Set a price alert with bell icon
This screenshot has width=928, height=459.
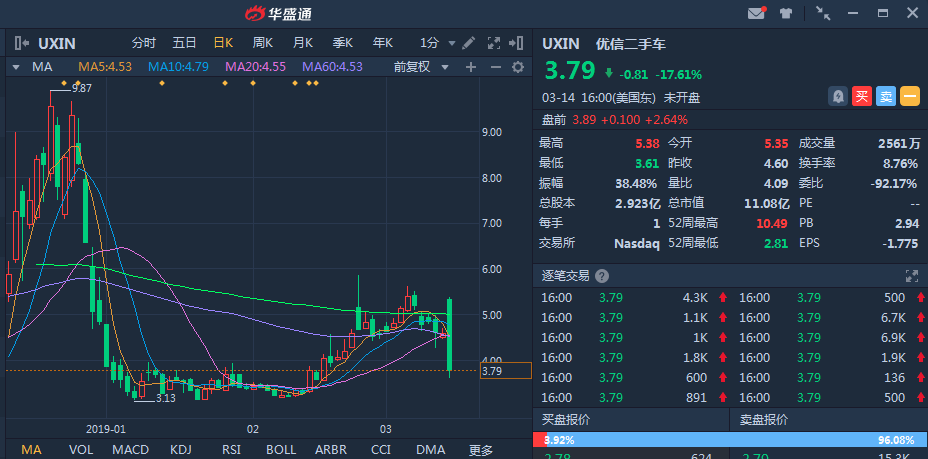click(837, 96)
